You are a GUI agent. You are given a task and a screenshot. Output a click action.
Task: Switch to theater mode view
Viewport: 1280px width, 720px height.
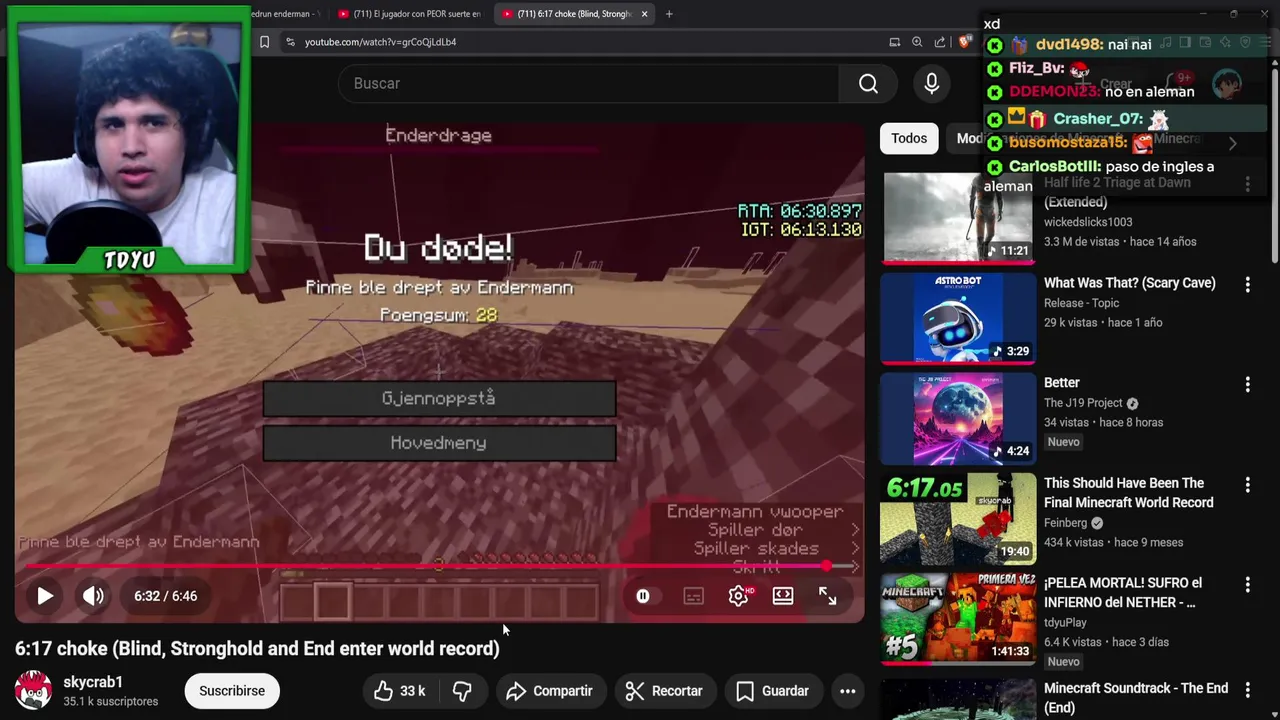click(783, 596)
